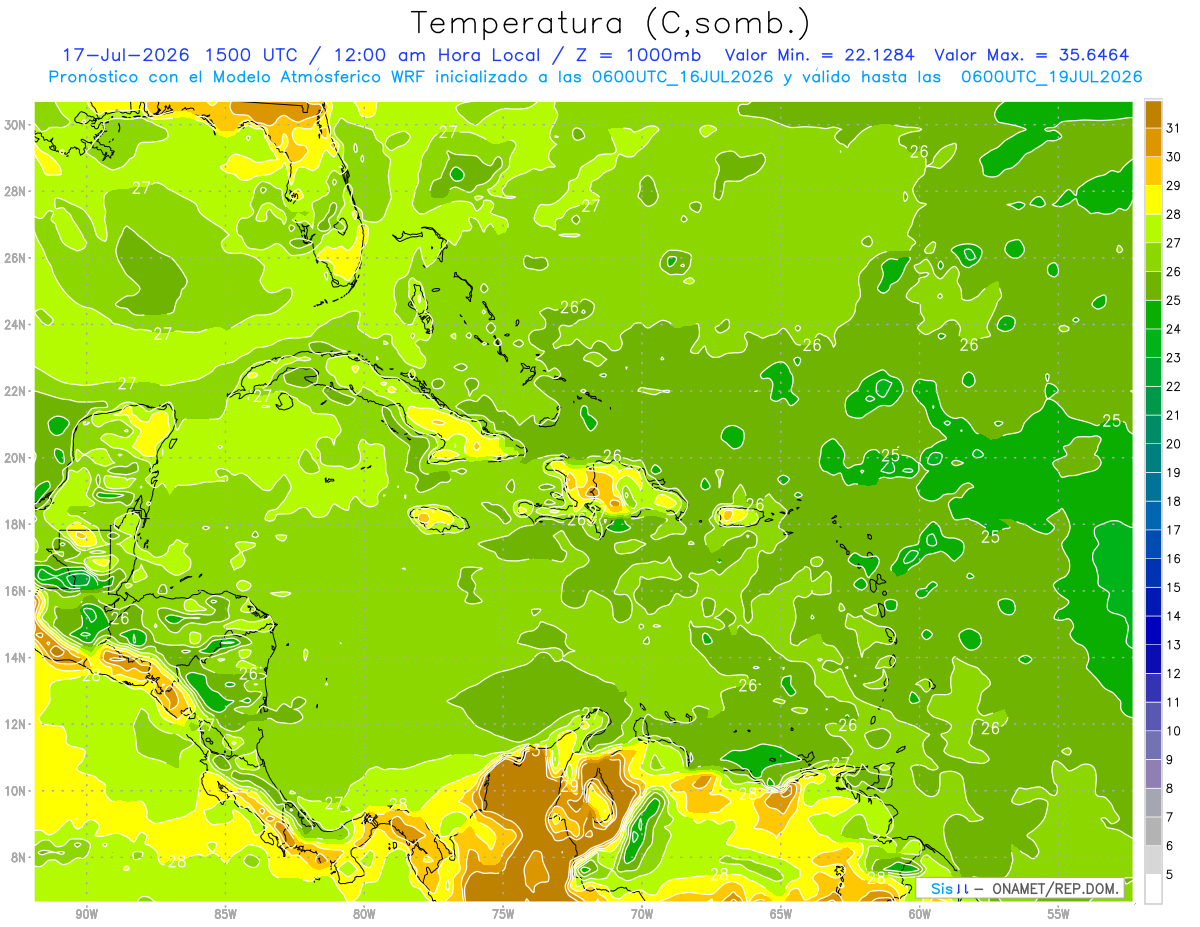Click the 85W longitude axis label
The width and height of the screenshot is (1200, 927).
[225, 915]
